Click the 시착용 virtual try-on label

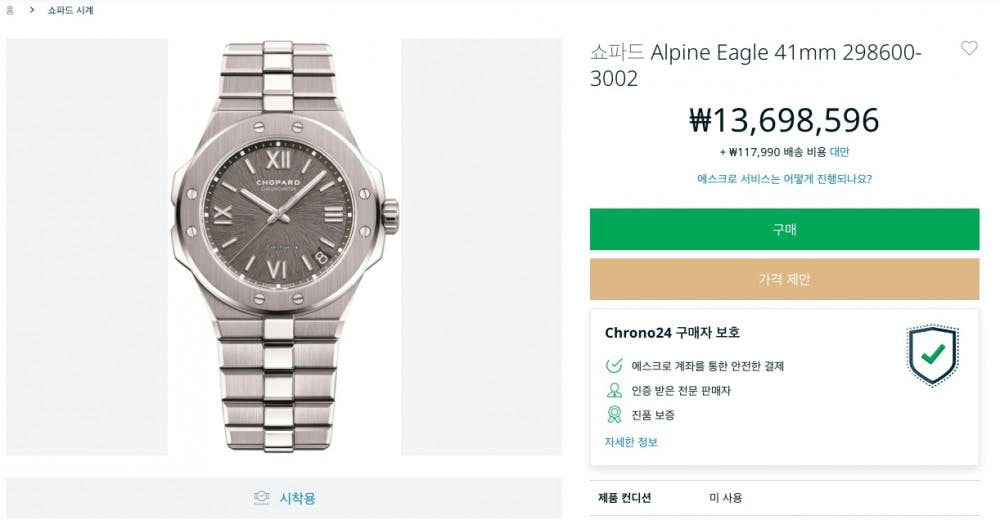coord(297,498)
